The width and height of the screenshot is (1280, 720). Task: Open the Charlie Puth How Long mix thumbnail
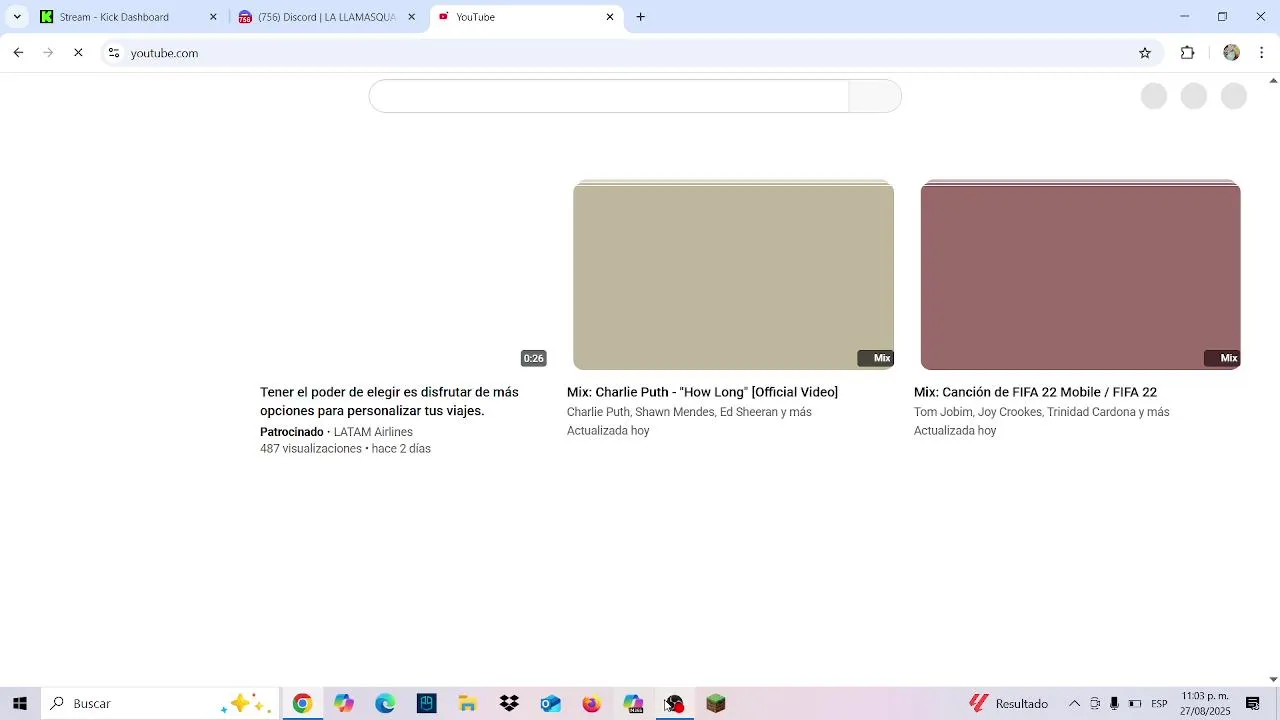click(733, 275)
